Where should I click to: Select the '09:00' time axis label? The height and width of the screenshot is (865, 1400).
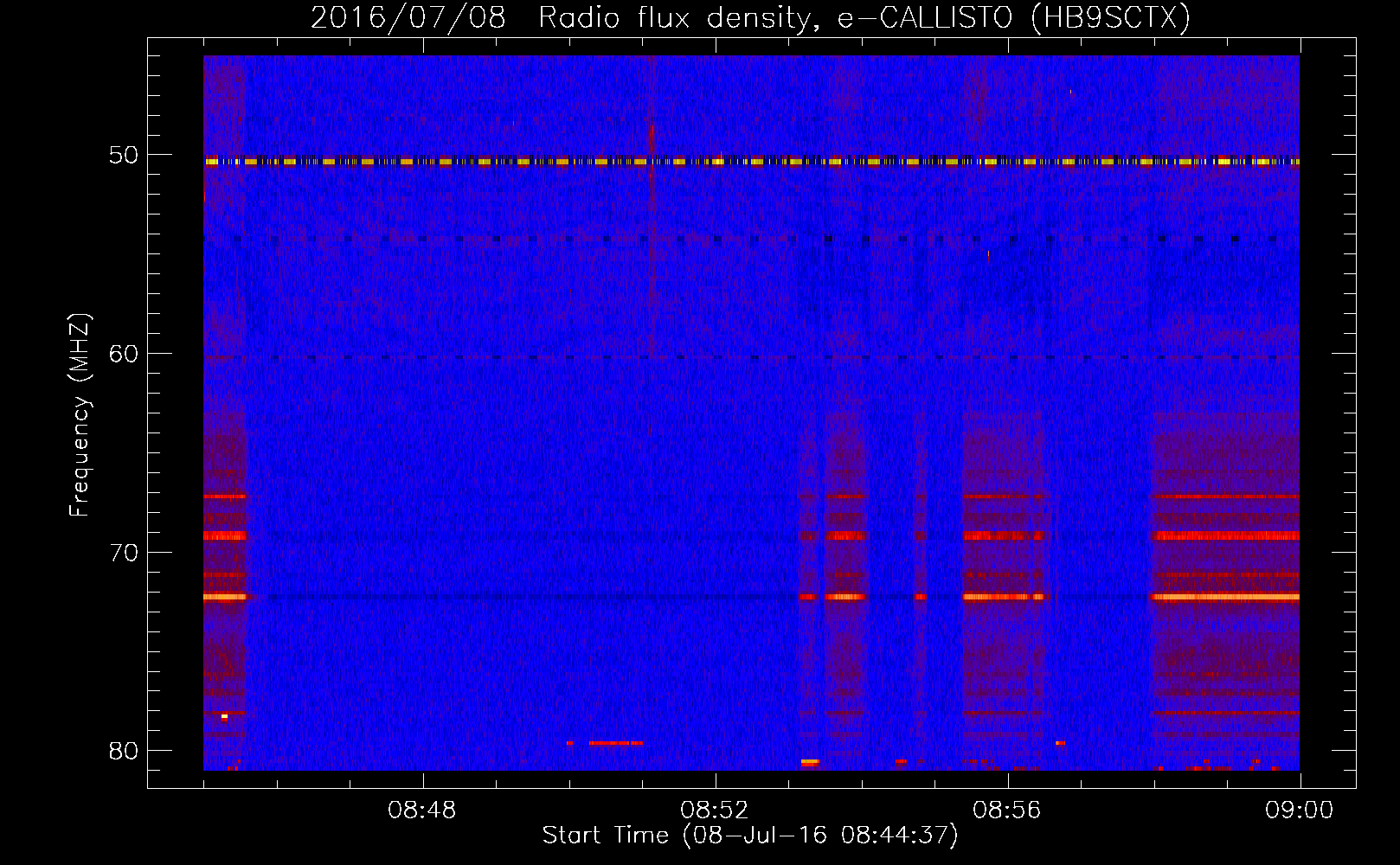(1300, 811)
